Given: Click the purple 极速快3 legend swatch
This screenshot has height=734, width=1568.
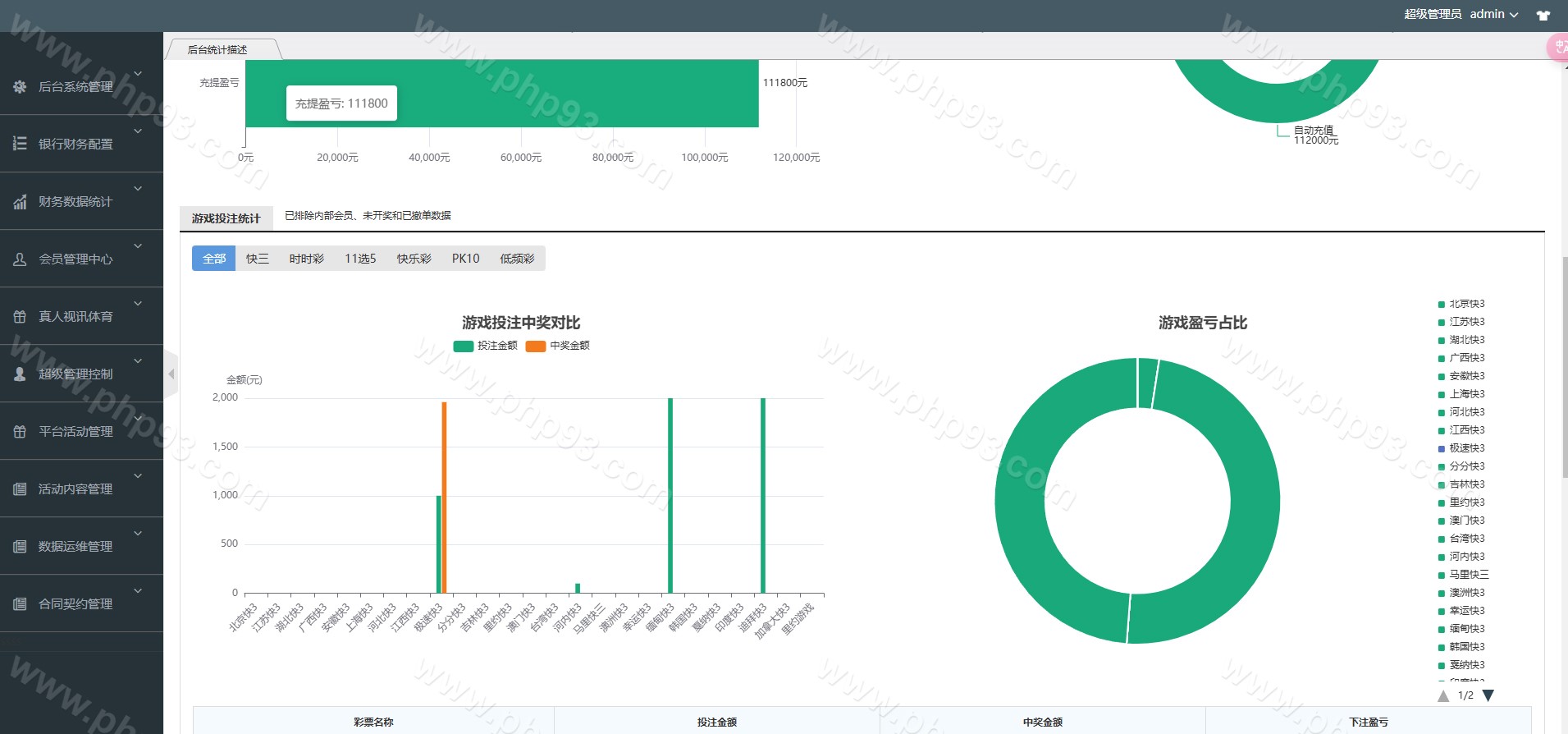Looking at the screenshot, I should coord(1442,448).
